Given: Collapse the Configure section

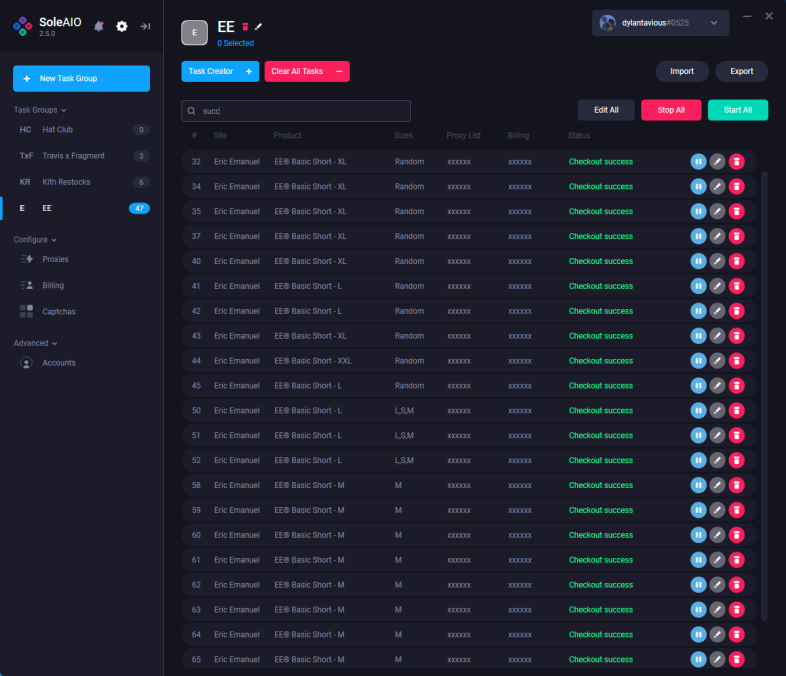Looking at the screenshot, I should pyautogui.click(x=35, y=240).
